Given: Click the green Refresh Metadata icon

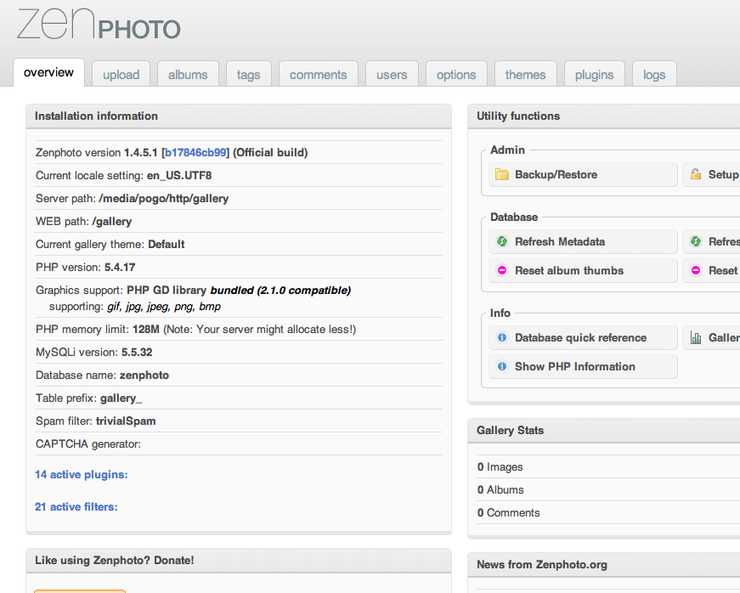Looking at the screenshot, I should tap(502, 242).
